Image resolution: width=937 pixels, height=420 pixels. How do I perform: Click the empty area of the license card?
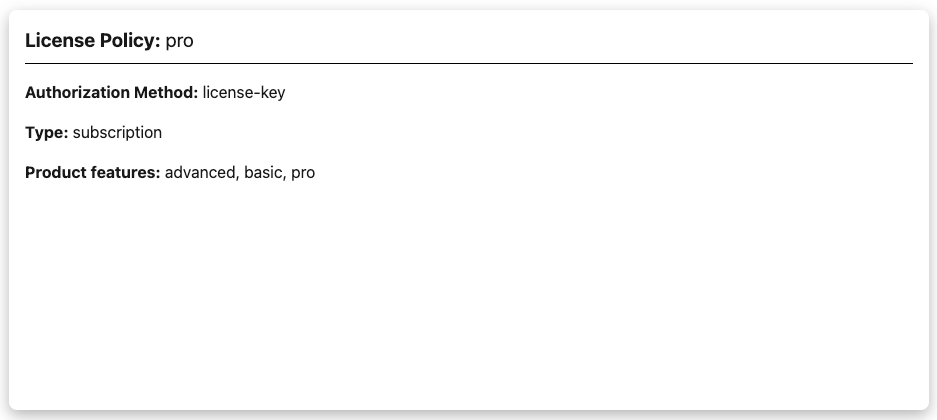pyautogui.click(x=468, y=300)
